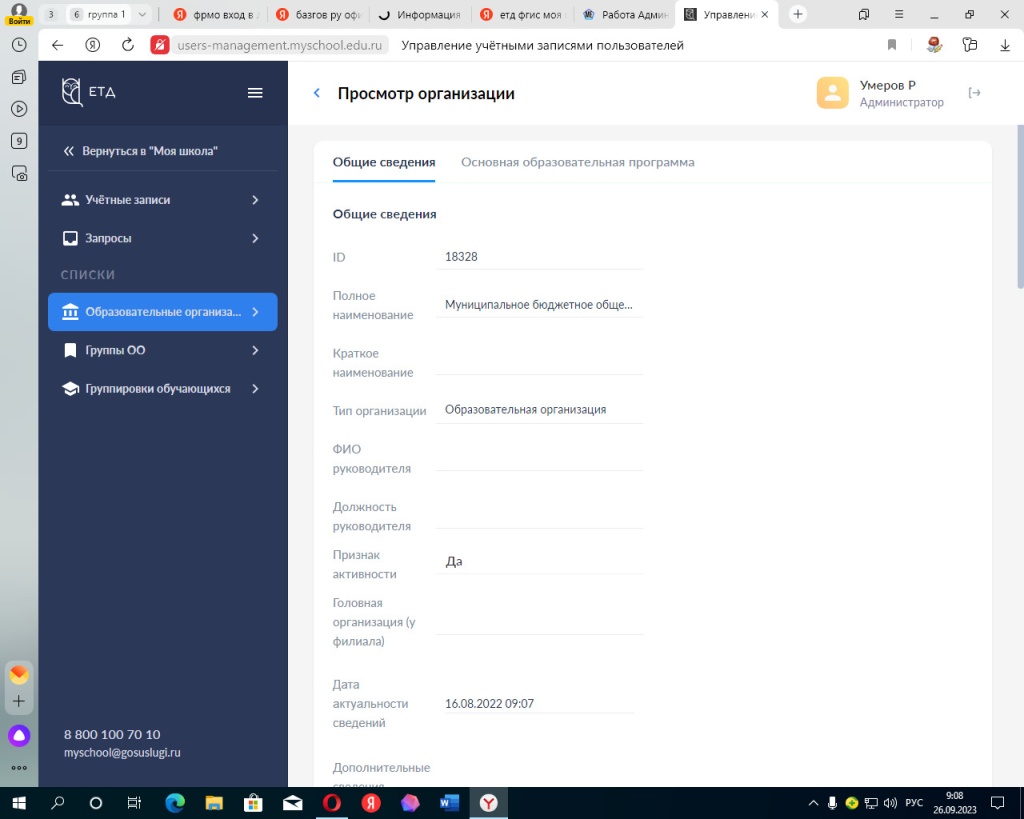Click the ID field showing 18328

tap(540, 257)
